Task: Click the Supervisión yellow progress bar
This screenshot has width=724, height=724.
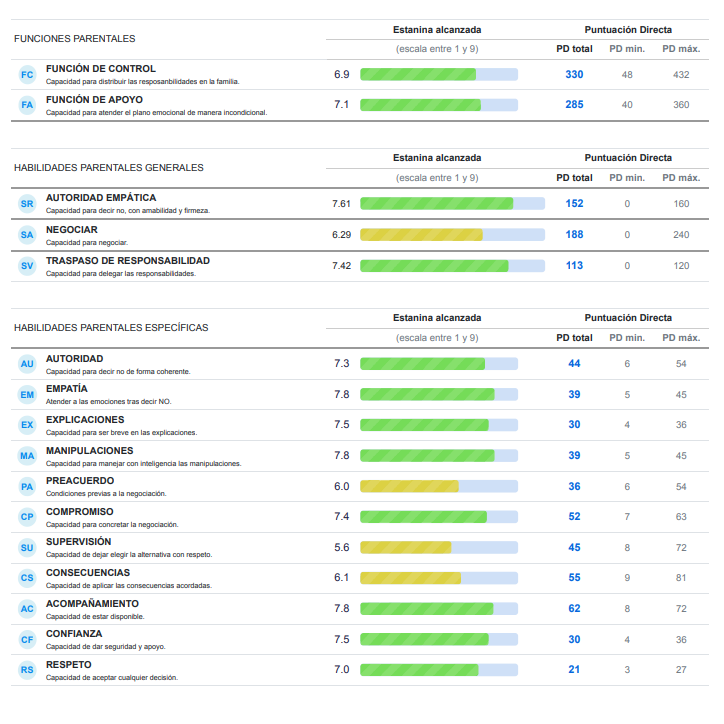Action: pos(405,548)
